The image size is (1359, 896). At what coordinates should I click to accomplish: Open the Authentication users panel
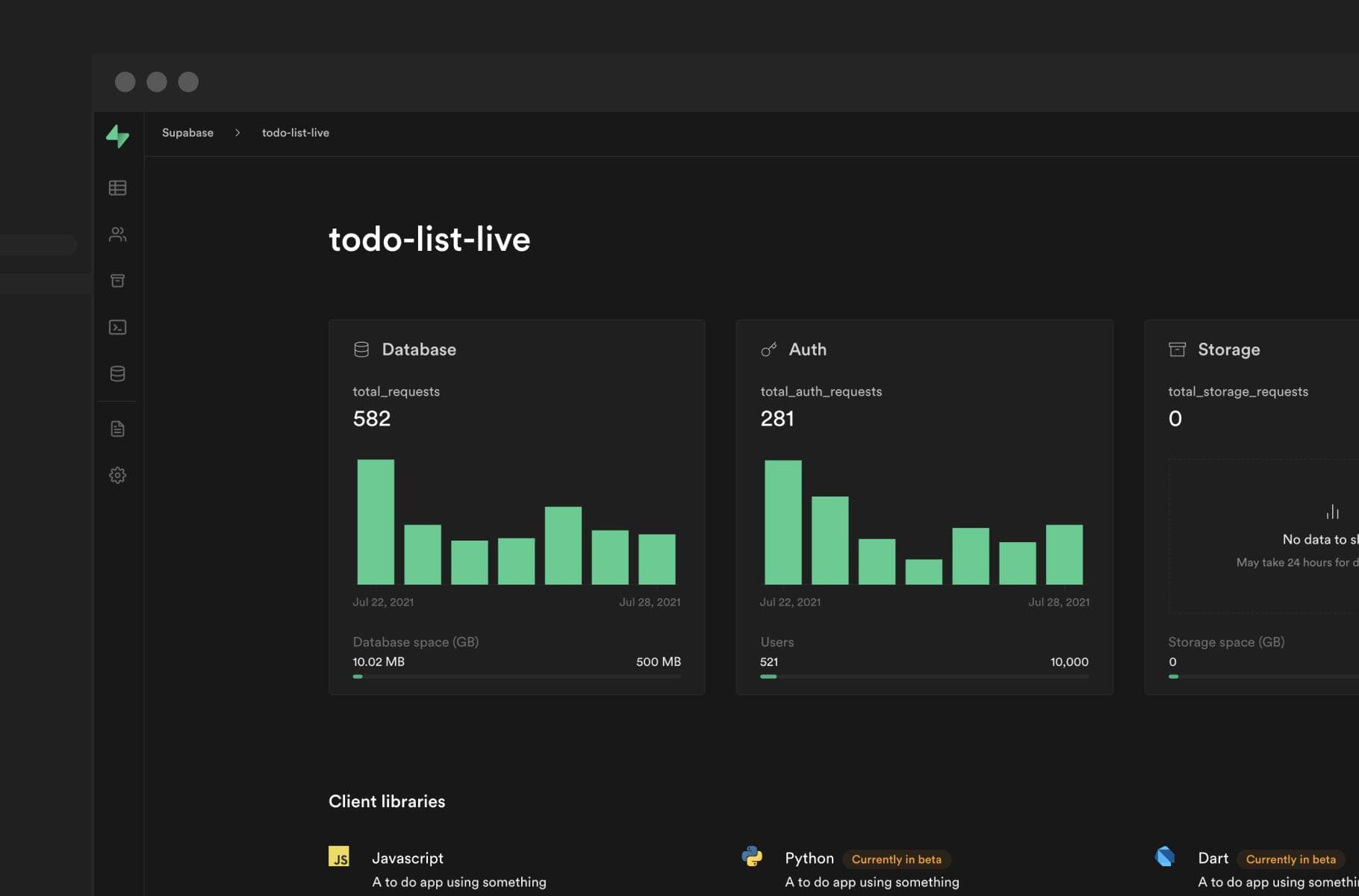[x=117, y=234]
